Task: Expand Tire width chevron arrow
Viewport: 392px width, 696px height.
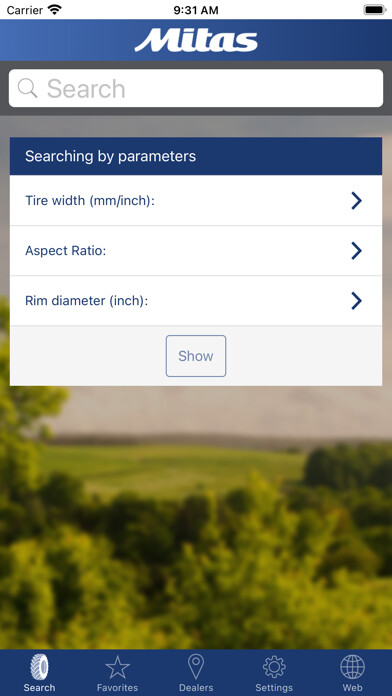Action: 356,201
